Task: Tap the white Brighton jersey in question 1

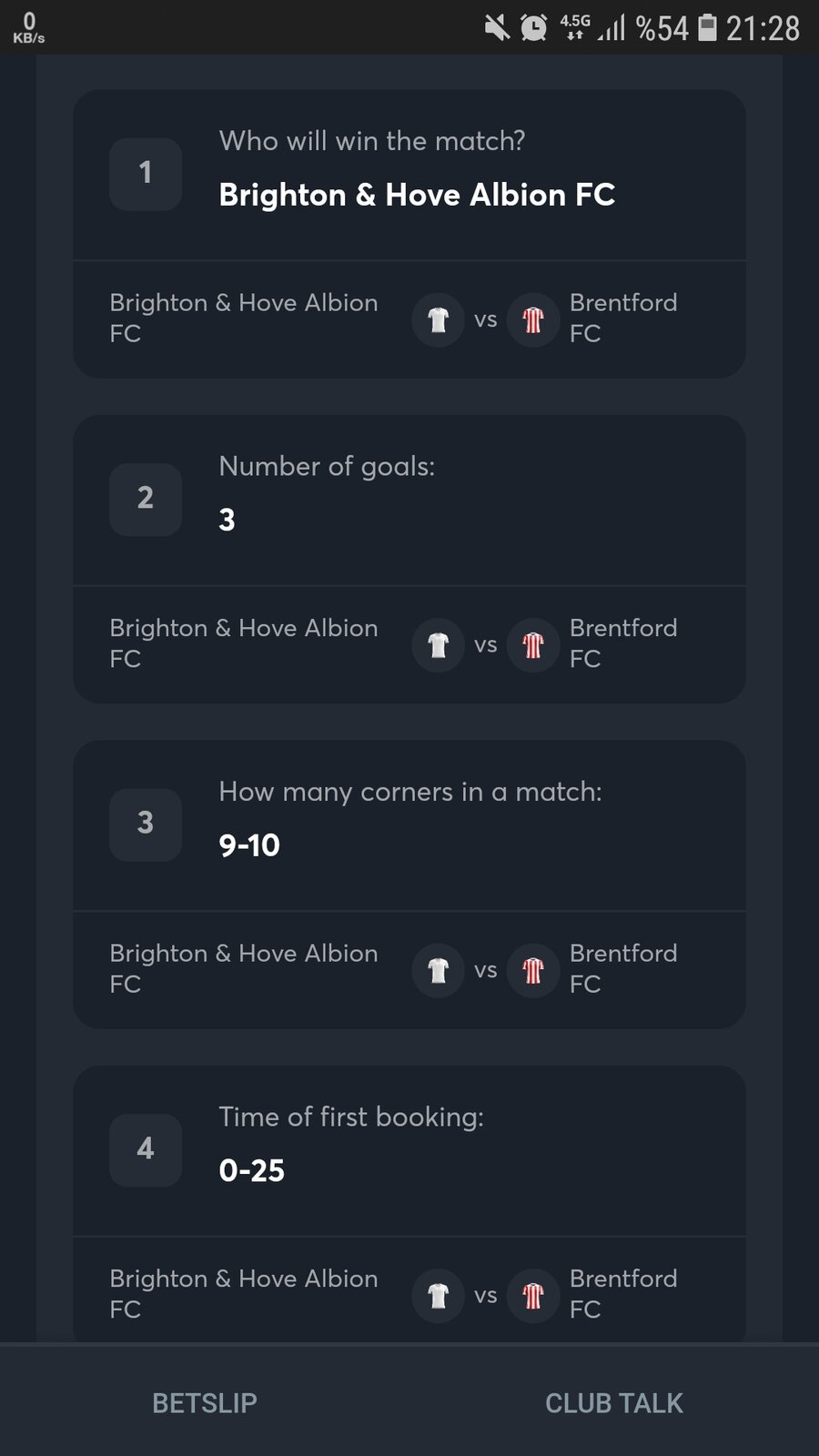Action: pos(438,319)
